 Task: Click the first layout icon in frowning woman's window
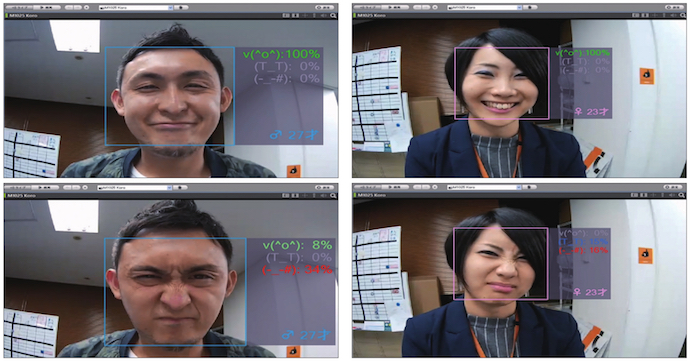[635, 195]
